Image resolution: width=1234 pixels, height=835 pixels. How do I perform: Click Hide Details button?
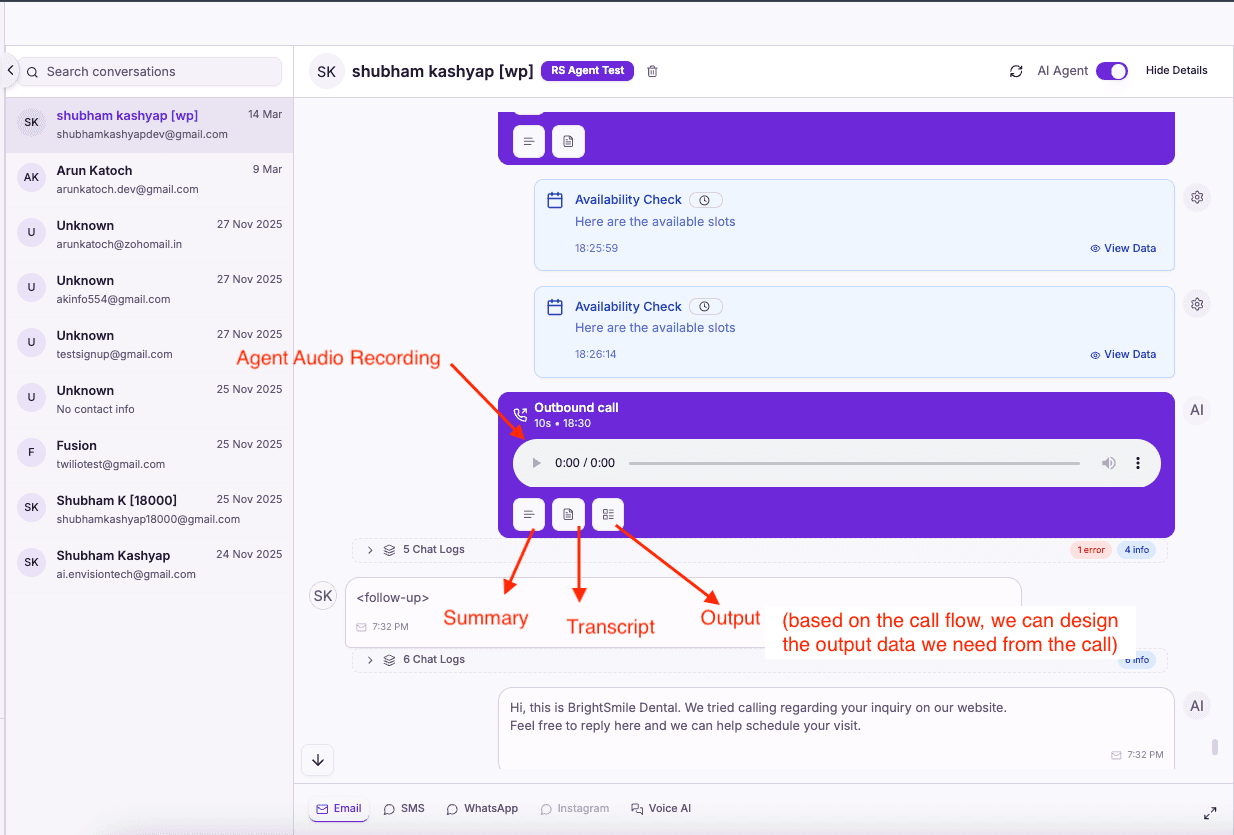click(1176, 71)
